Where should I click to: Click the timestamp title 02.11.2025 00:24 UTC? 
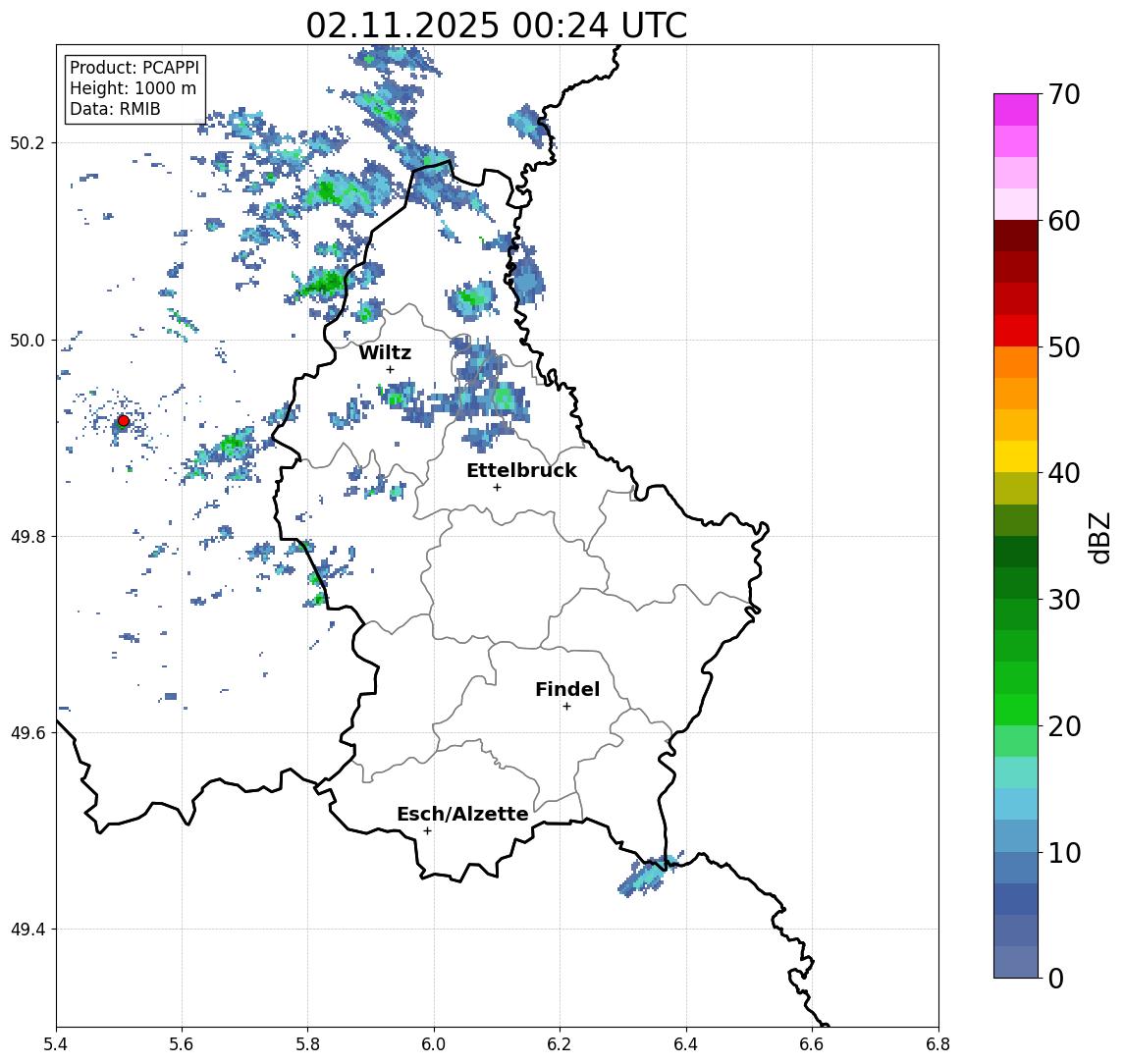[x=496, y=26]
